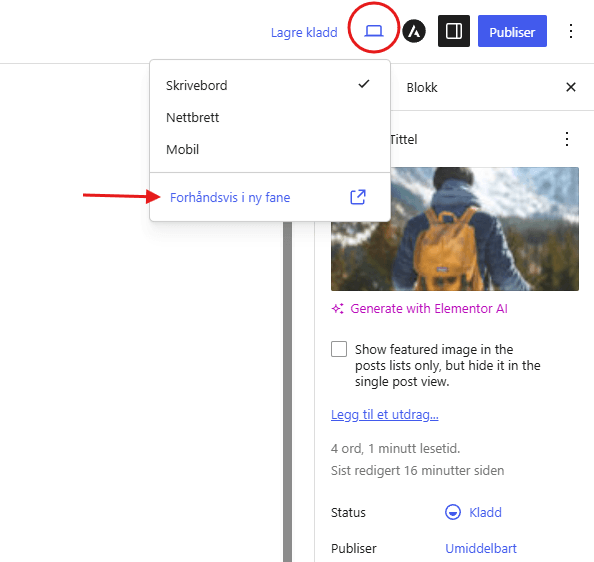Open the Astra settings icon

(414, 31)
